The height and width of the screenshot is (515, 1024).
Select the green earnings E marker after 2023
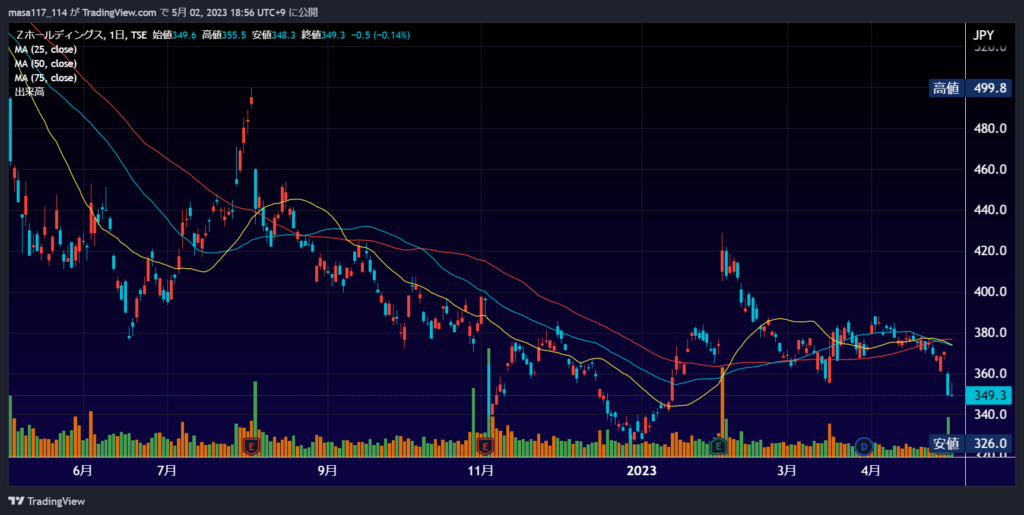[718, 447]
